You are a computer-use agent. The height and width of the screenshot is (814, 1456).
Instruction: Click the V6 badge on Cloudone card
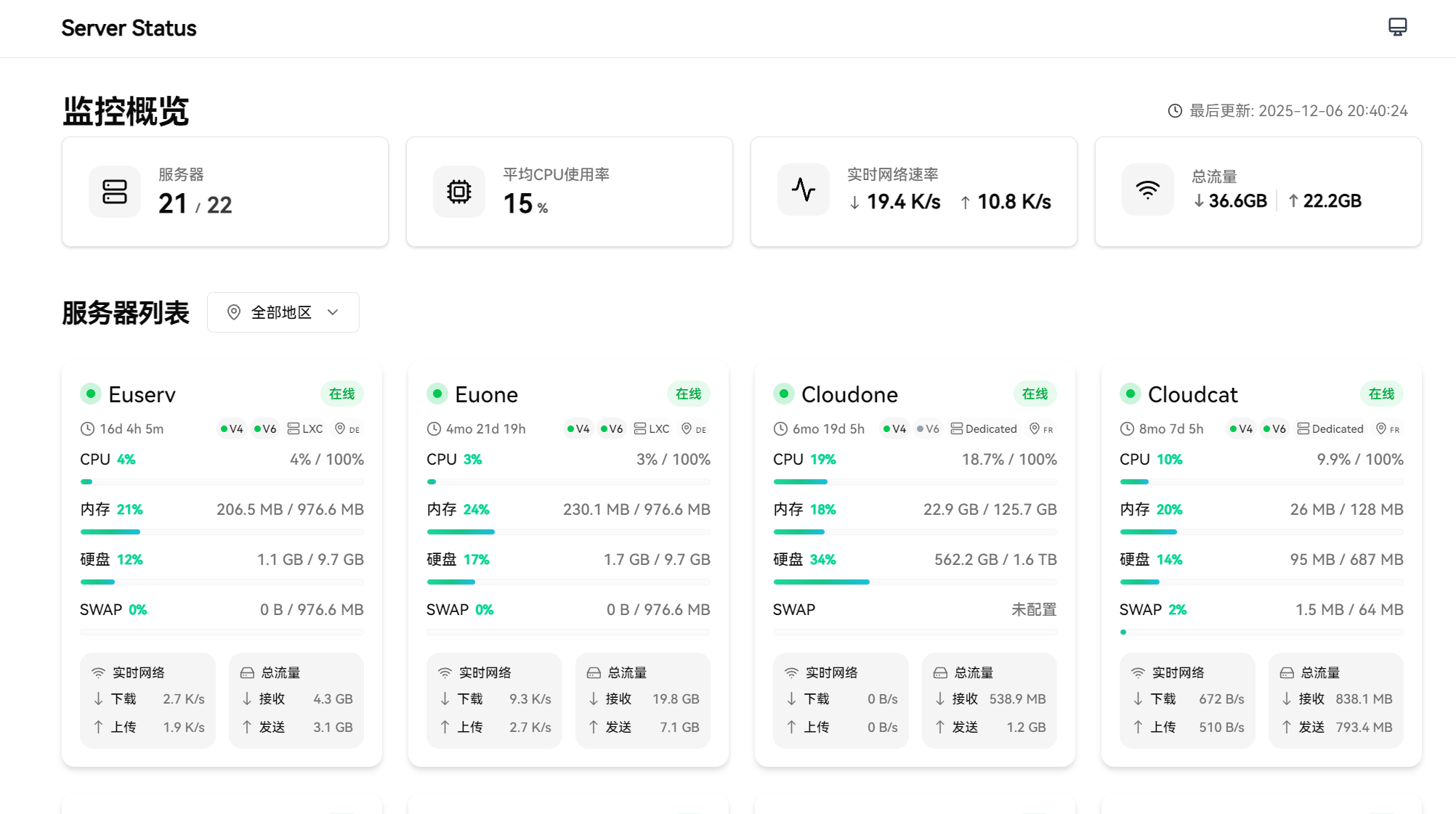coord(928,429)
